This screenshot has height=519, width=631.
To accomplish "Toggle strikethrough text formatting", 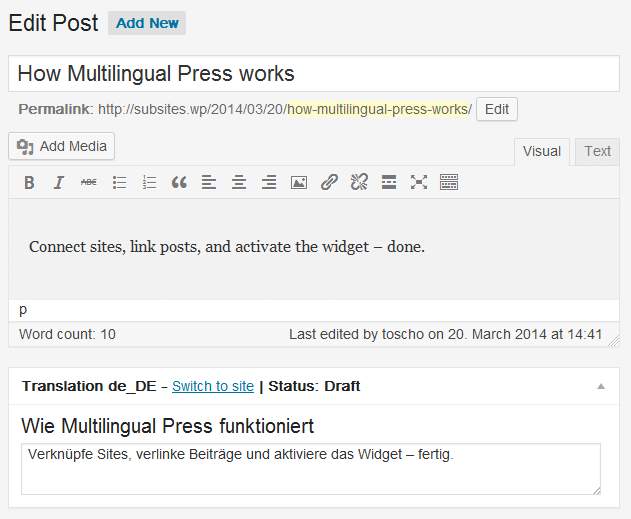I will coord(89,182).
